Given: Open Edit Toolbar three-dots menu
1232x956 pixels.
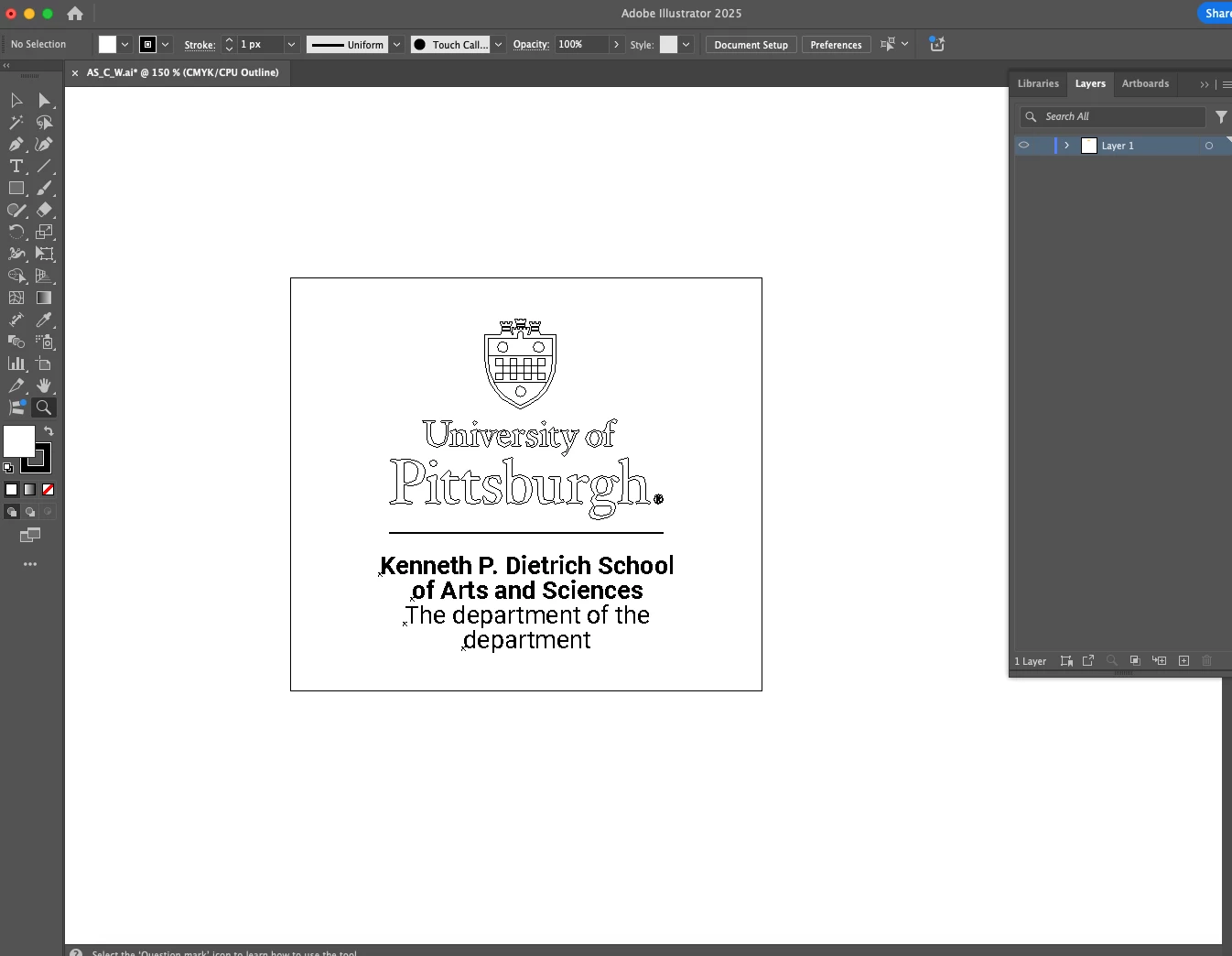Looking at the screenshot, I should [x=30, y=564].
